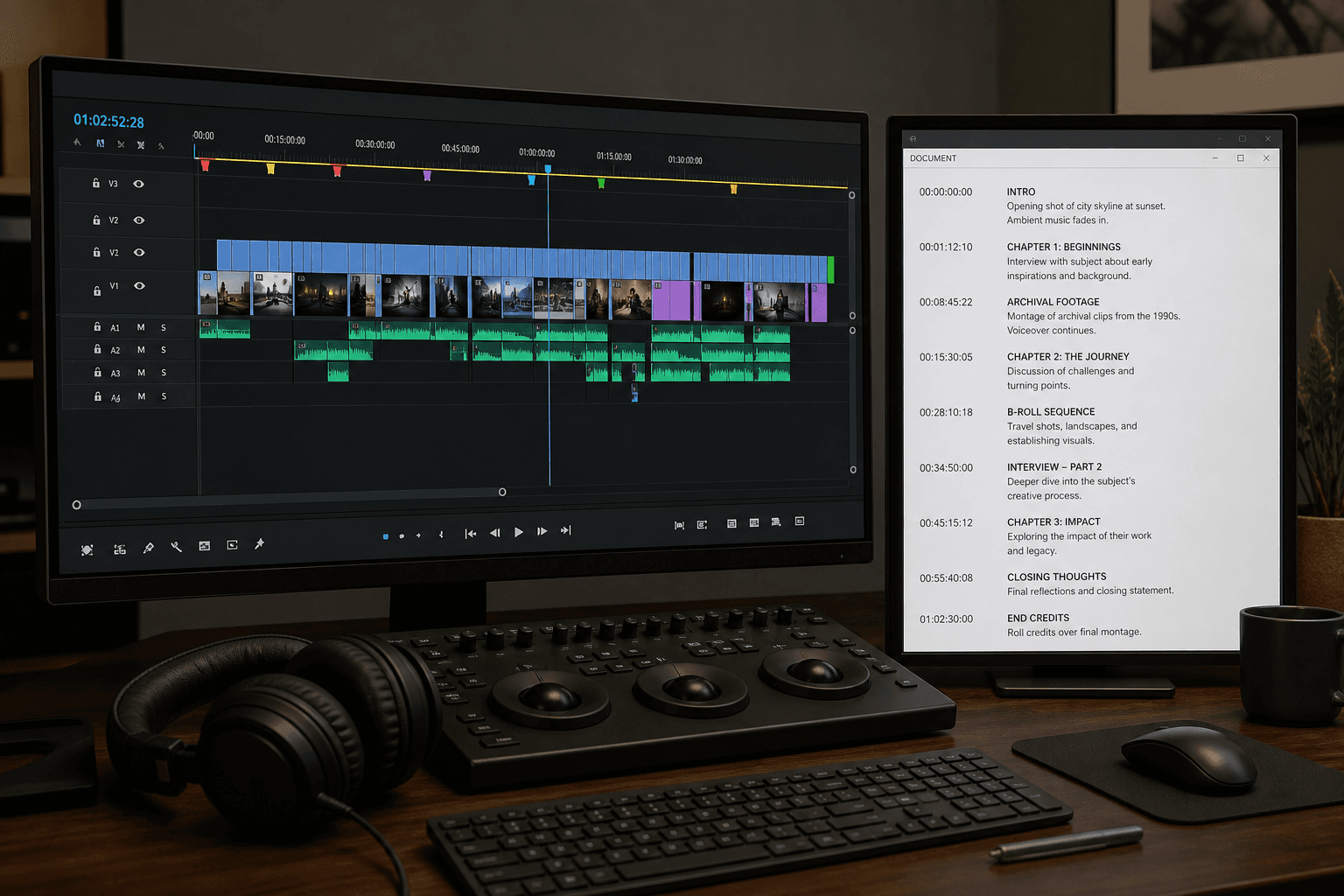Toggle the eye on the V2 track below V3
The height and width of the screenshot is (896, 1344).
(139, 220)
